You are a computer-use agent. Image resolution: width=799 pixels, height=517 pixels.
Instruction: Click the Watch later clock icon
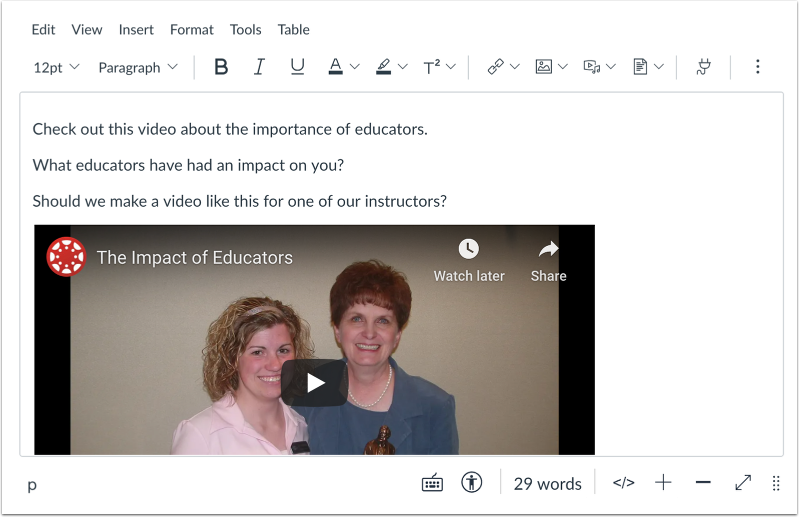[x=468, y=249]
